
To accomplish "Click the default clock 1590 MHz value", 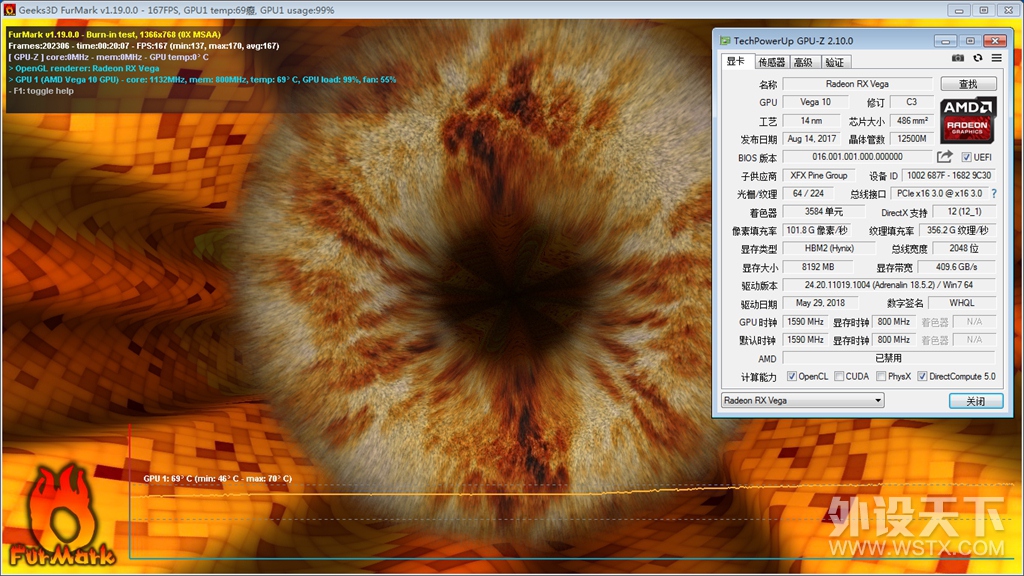I will click(x=805, y=340).
